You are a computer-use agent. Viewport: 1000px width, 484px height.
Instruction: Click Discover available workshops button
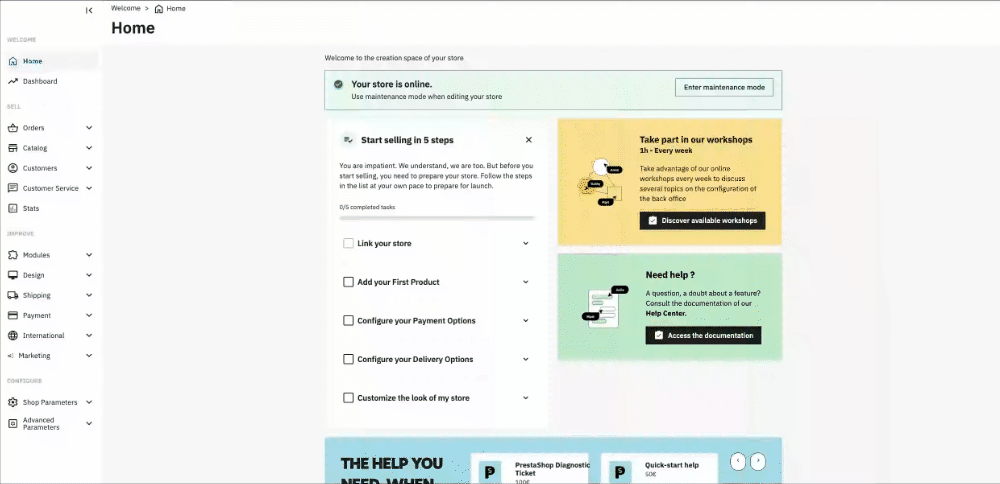tap(702, 220)
